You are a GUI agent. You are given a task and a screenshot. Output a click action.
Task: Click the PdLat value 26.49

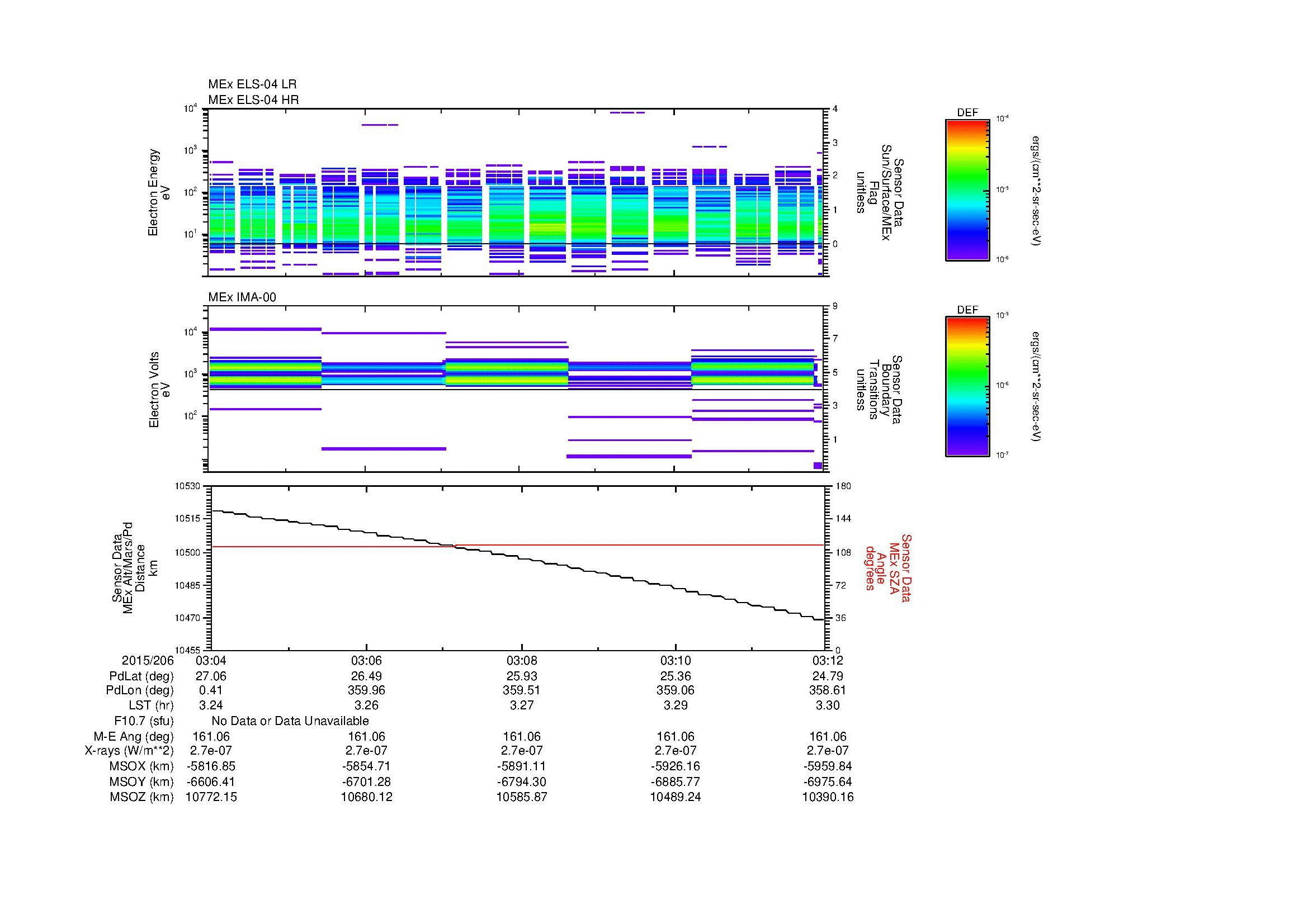pyautogui.click(x=366, y=676)
